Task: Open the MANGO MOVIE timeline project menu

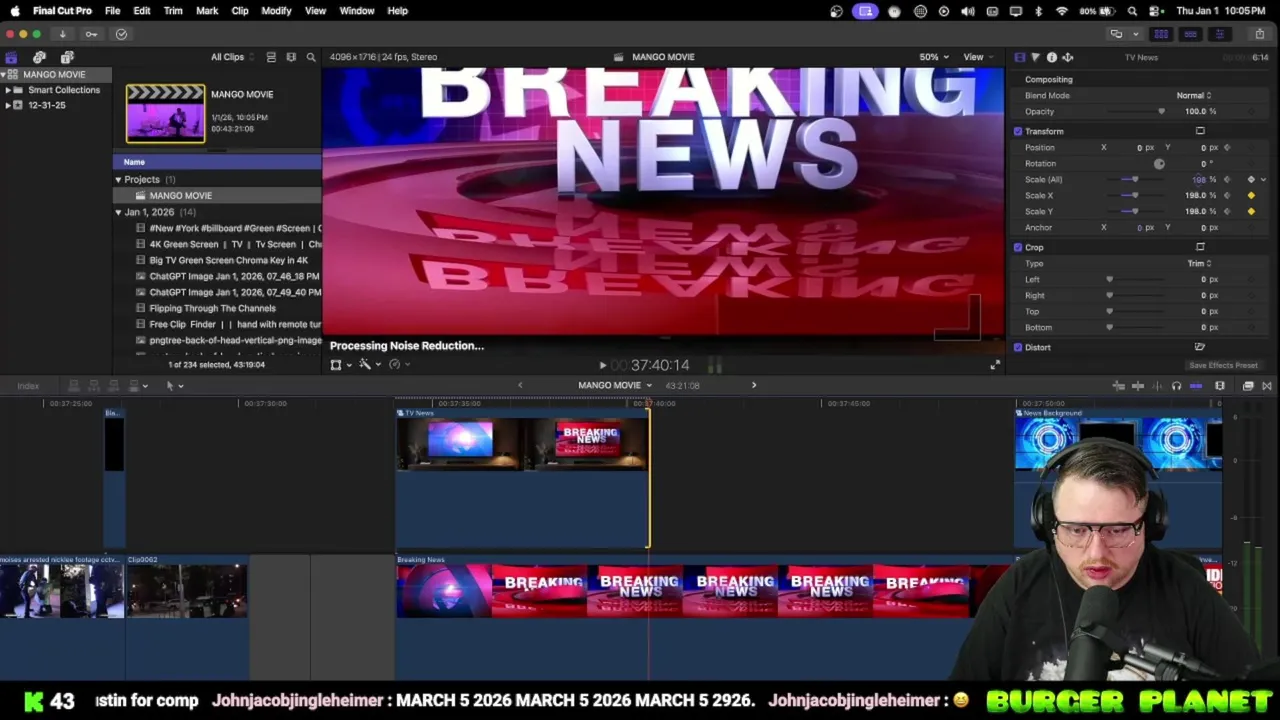Action: point(614,386)
